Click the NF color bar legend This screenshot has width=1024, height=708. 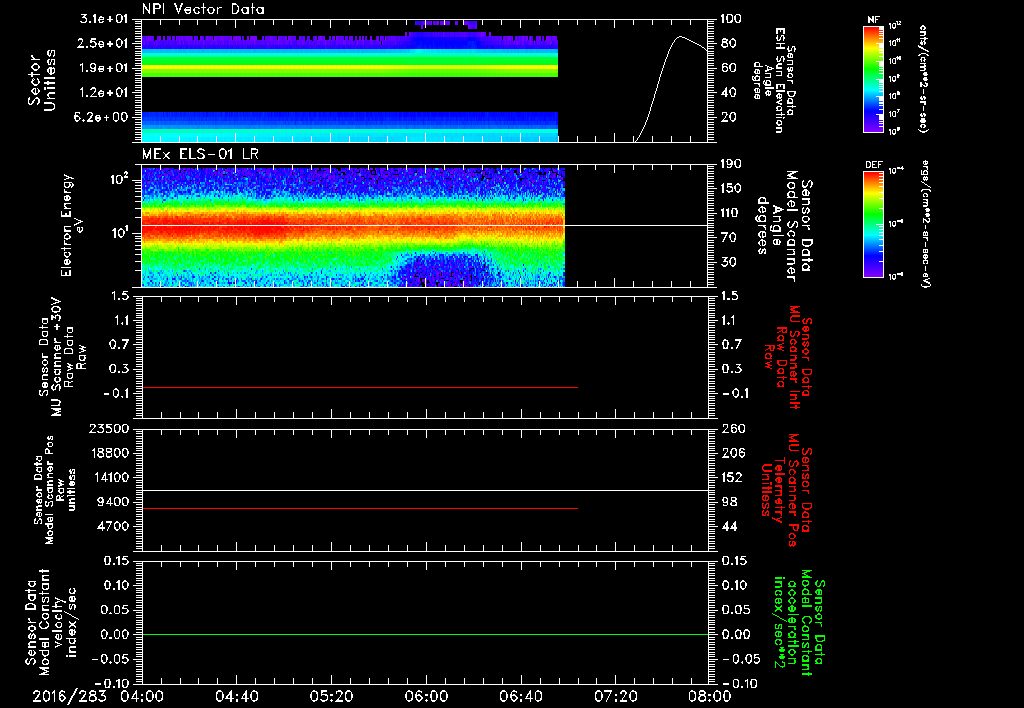(874, 78)
